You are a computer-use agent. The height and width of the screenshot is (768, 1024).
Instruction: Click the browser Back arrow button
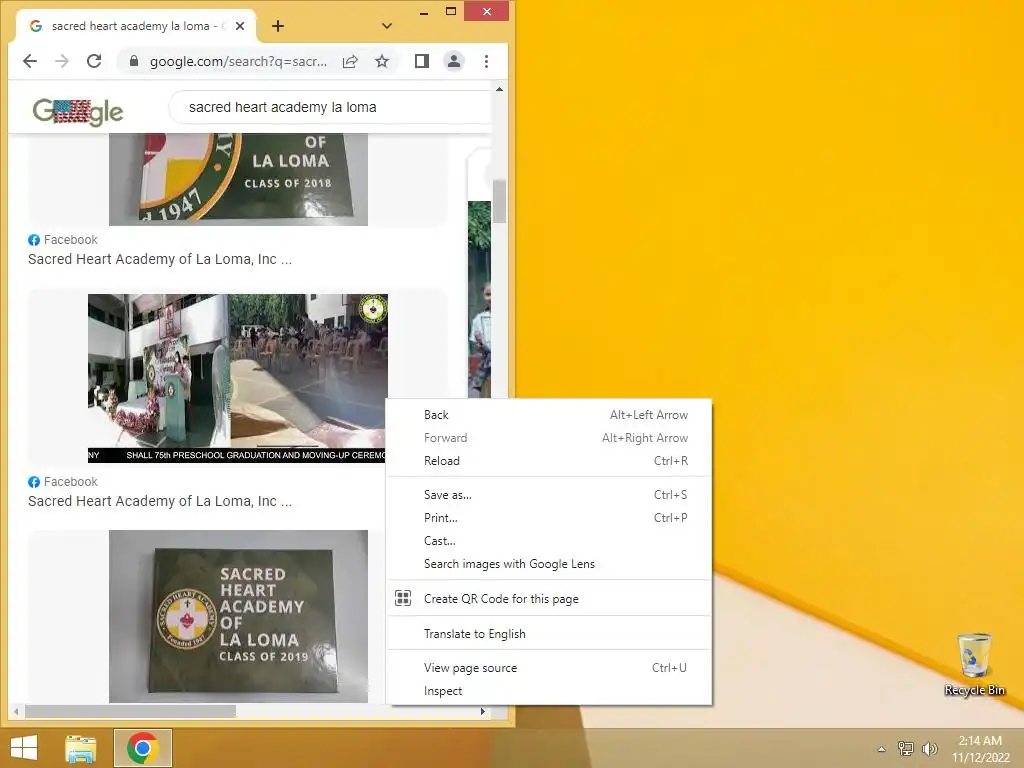coord(30,61)
